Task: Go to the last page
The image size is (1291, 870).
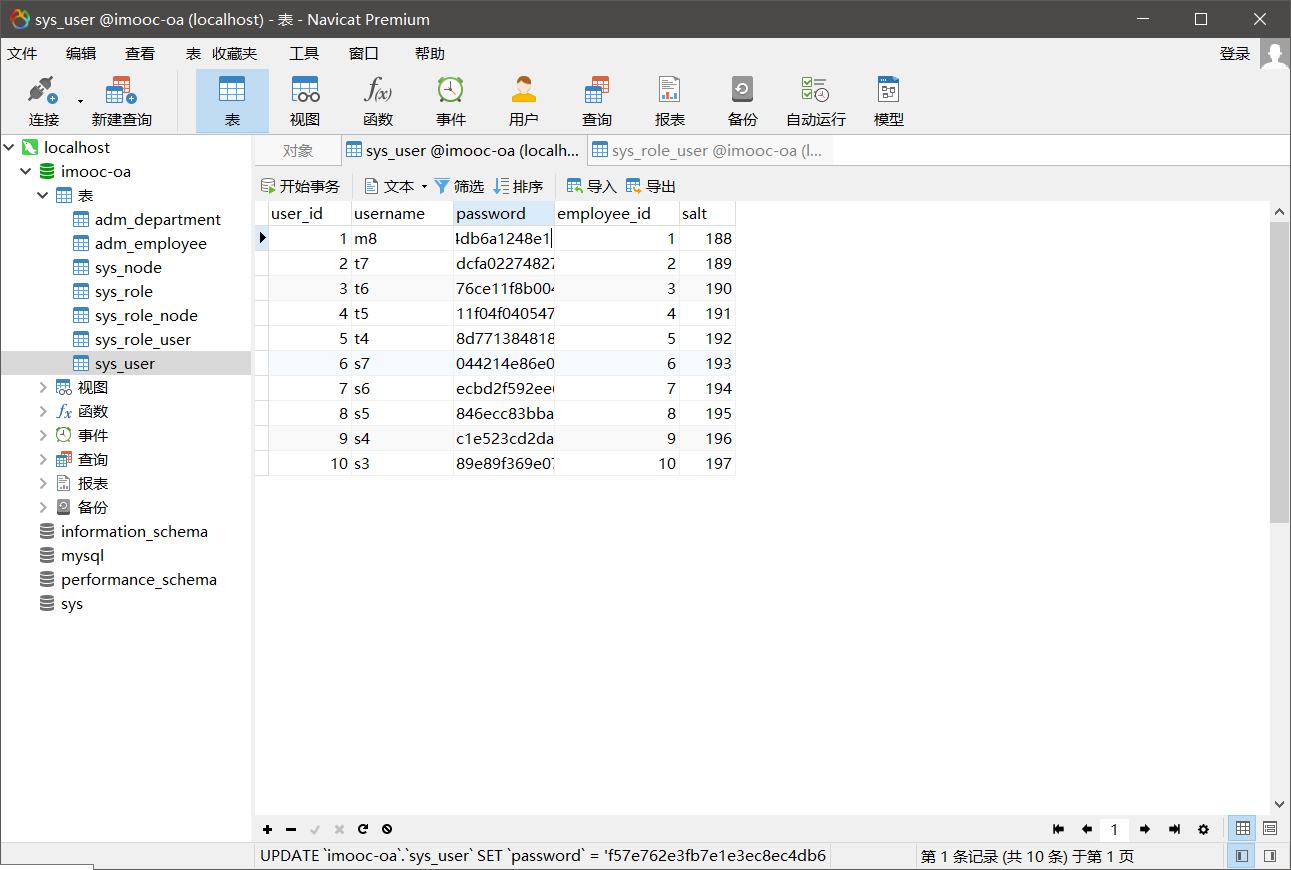Action: click(x=1174, y=829)
